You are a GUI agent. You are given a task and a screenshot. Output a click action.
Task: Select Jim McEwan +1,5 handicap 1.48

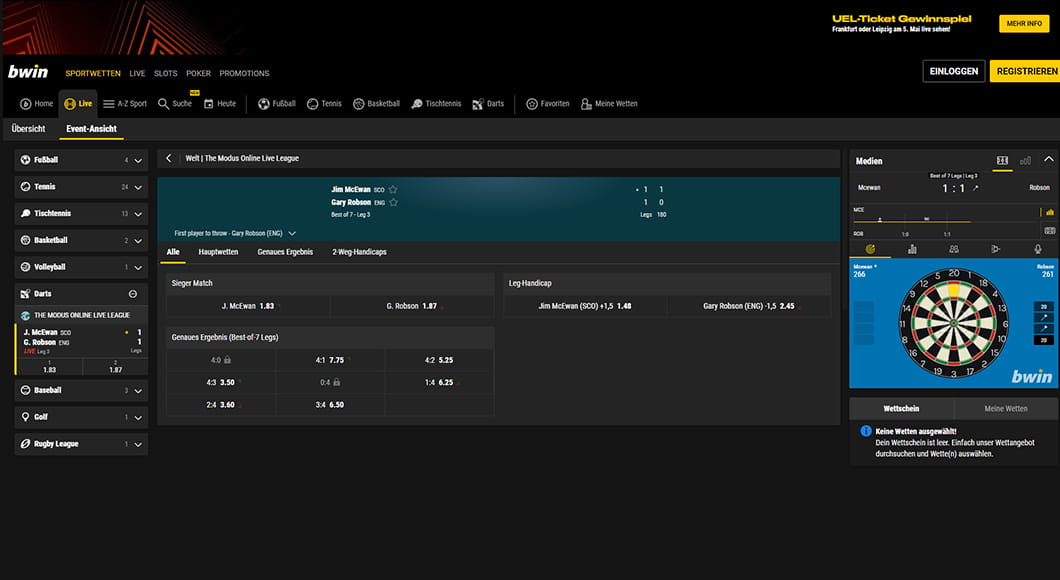(x=585, y=306)
